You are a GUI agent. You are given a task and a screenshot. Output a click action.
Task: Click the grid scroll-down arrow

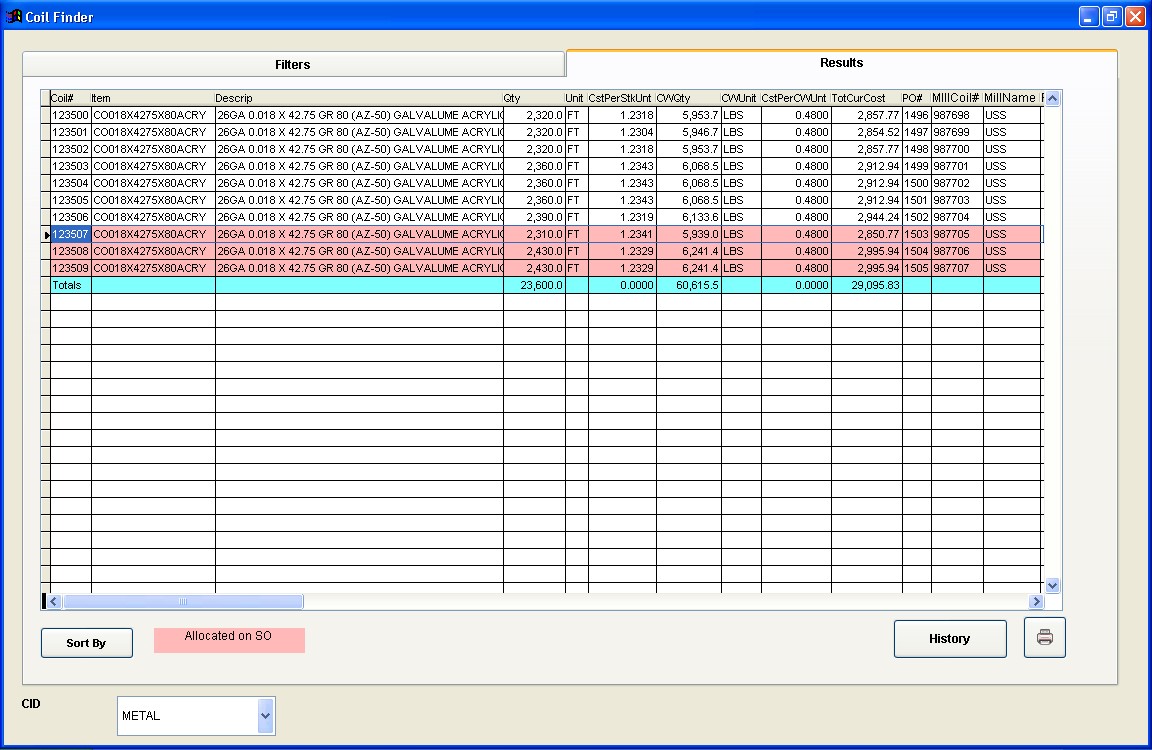[x=1051, y=585]
